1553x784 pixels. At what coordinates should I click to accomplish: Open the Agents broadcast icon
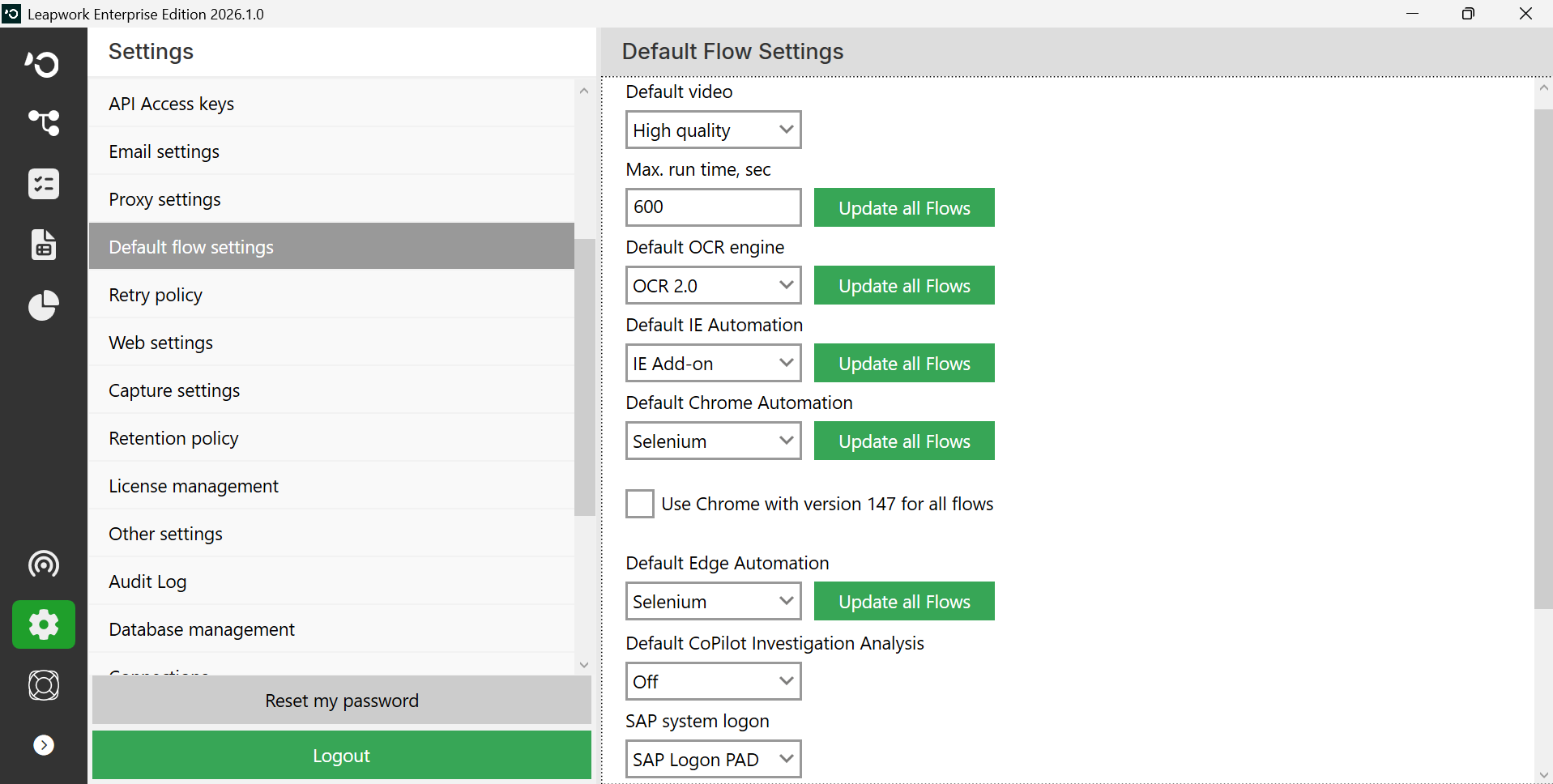pos(43,564)
